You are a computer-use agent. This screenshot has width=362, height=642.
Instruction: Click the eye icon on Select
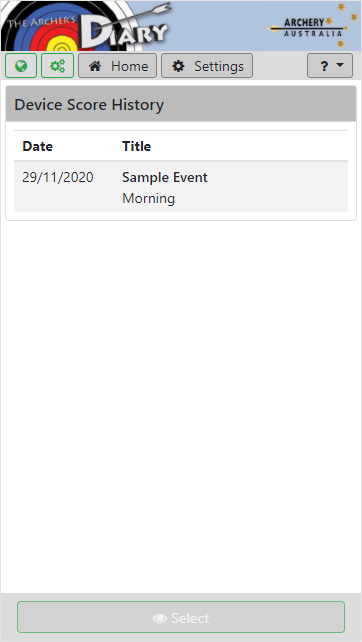tap(160, 618)
